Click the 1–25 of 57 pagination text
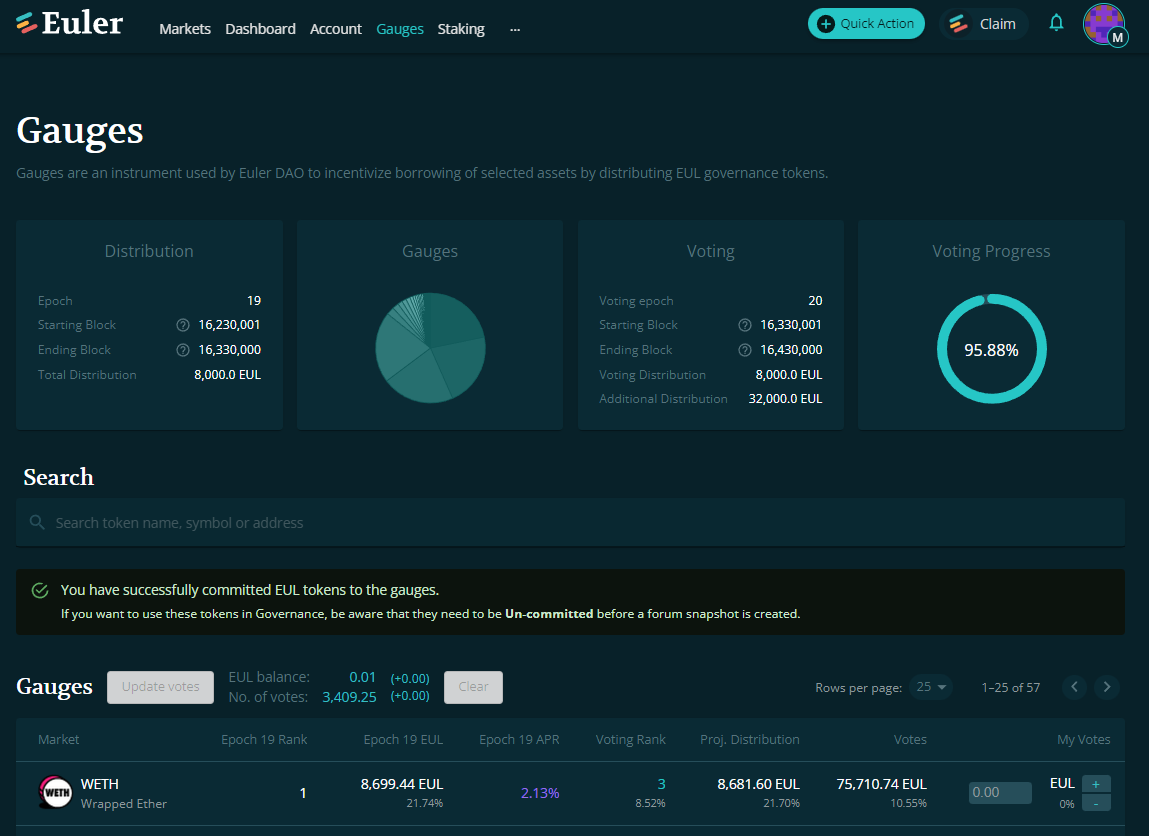This screenshot has width=1149, height=836. coord(1011,687)
